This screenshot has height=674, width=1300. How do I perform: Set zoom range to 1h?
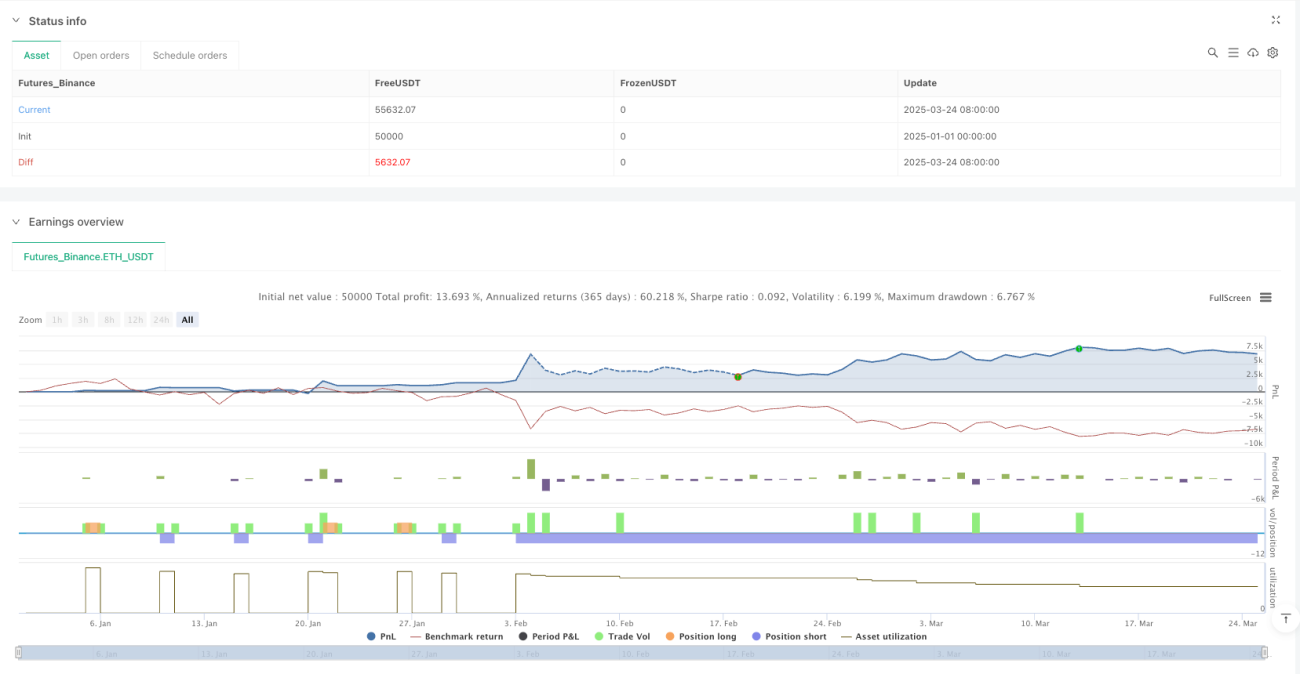pyautogui.click(x=58, y=320)
